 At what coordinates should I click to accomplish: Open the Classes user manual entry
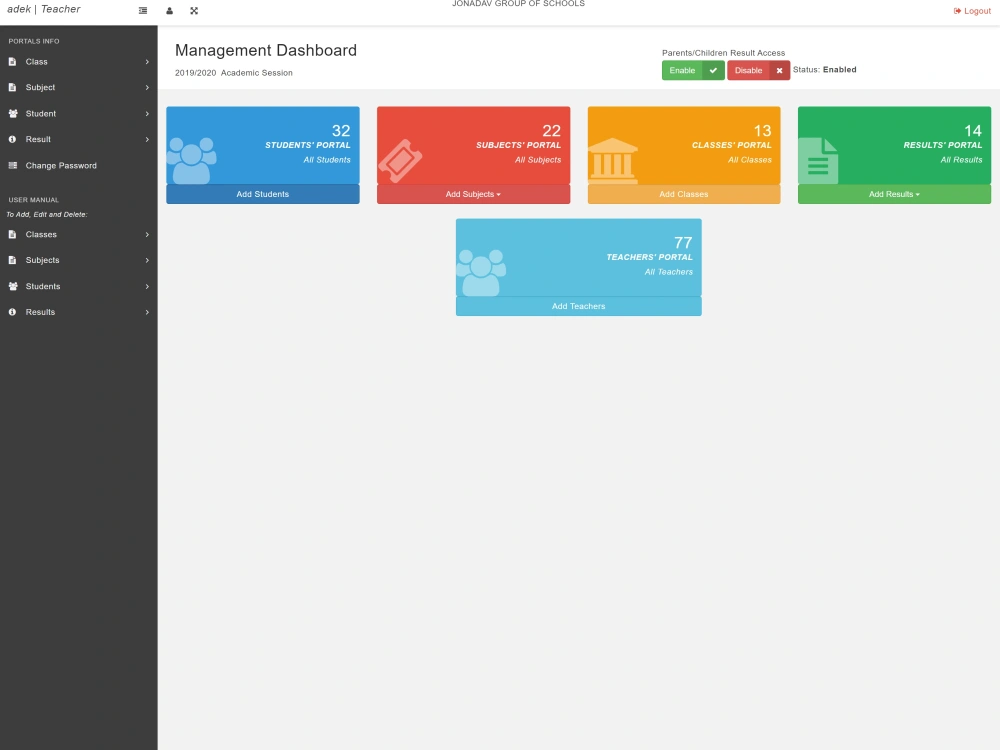point(78,235)
